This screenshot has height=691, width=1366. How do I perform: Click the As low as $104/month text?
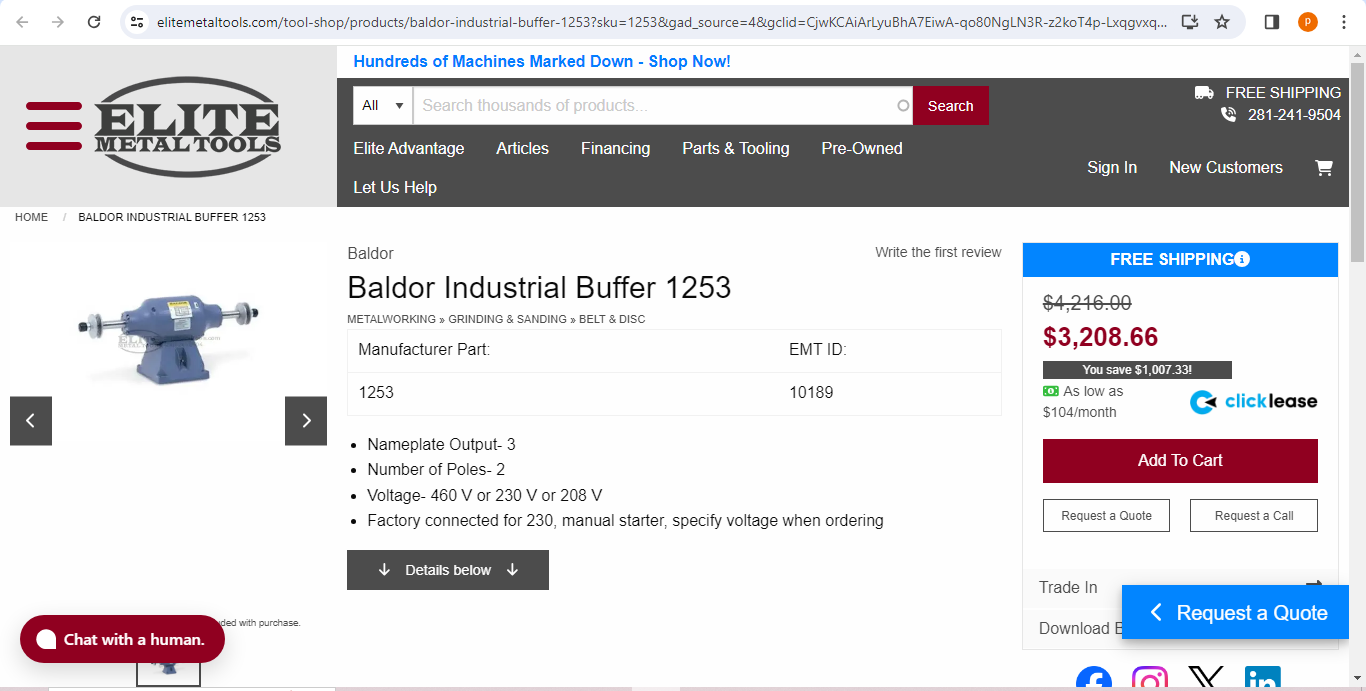click(x=1083, y=402)
